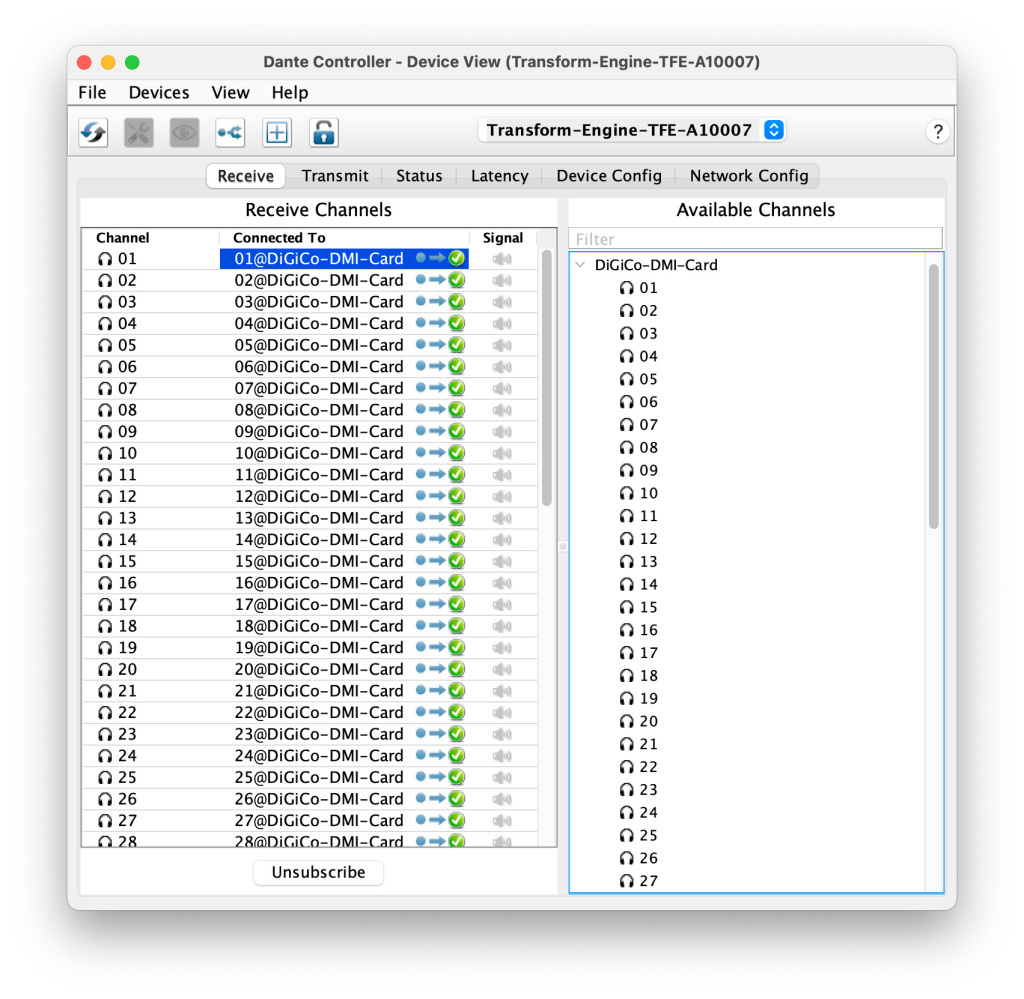Click the Reload Device Information toolbar icon

93,133
